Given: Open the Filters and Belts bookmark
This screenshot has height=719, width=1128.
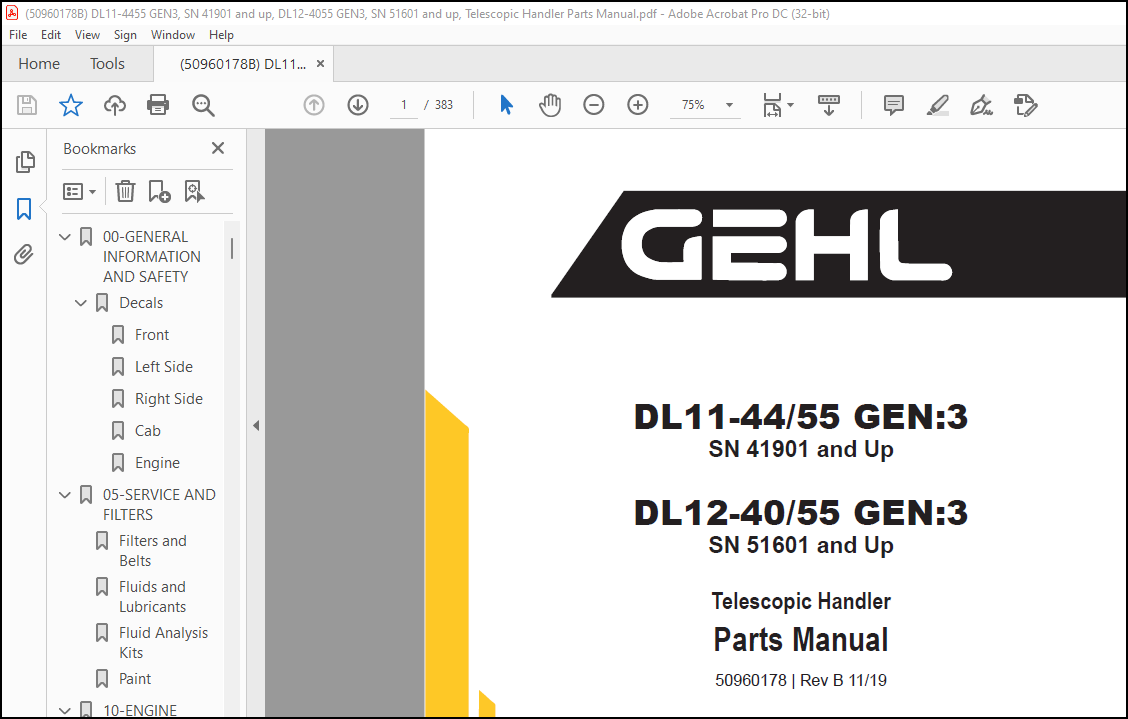Looking at the screenshot, I should pyautogui.click(x=153, y=551).
